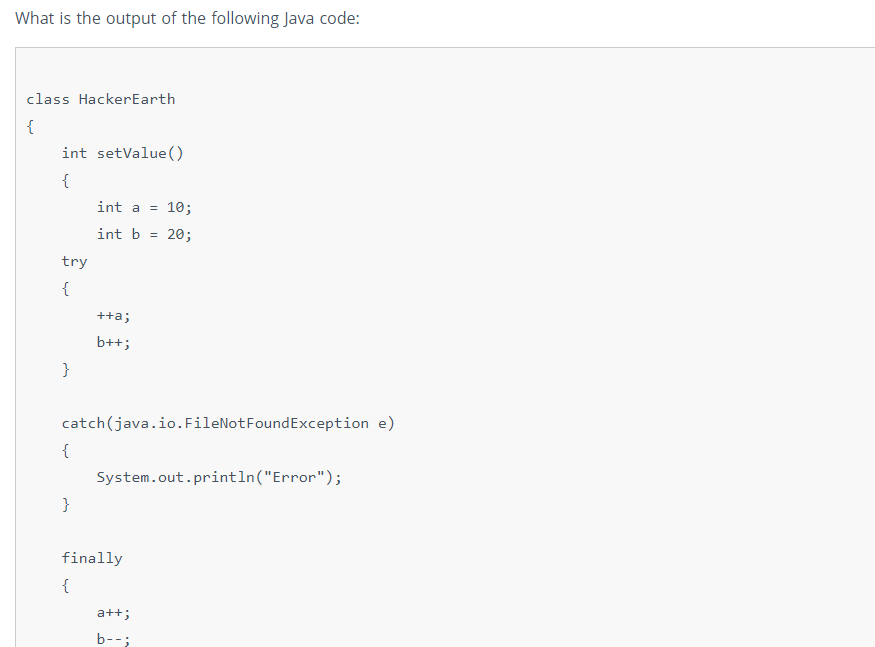Click the try keyword
875x647 pixels.
(74, 262)
